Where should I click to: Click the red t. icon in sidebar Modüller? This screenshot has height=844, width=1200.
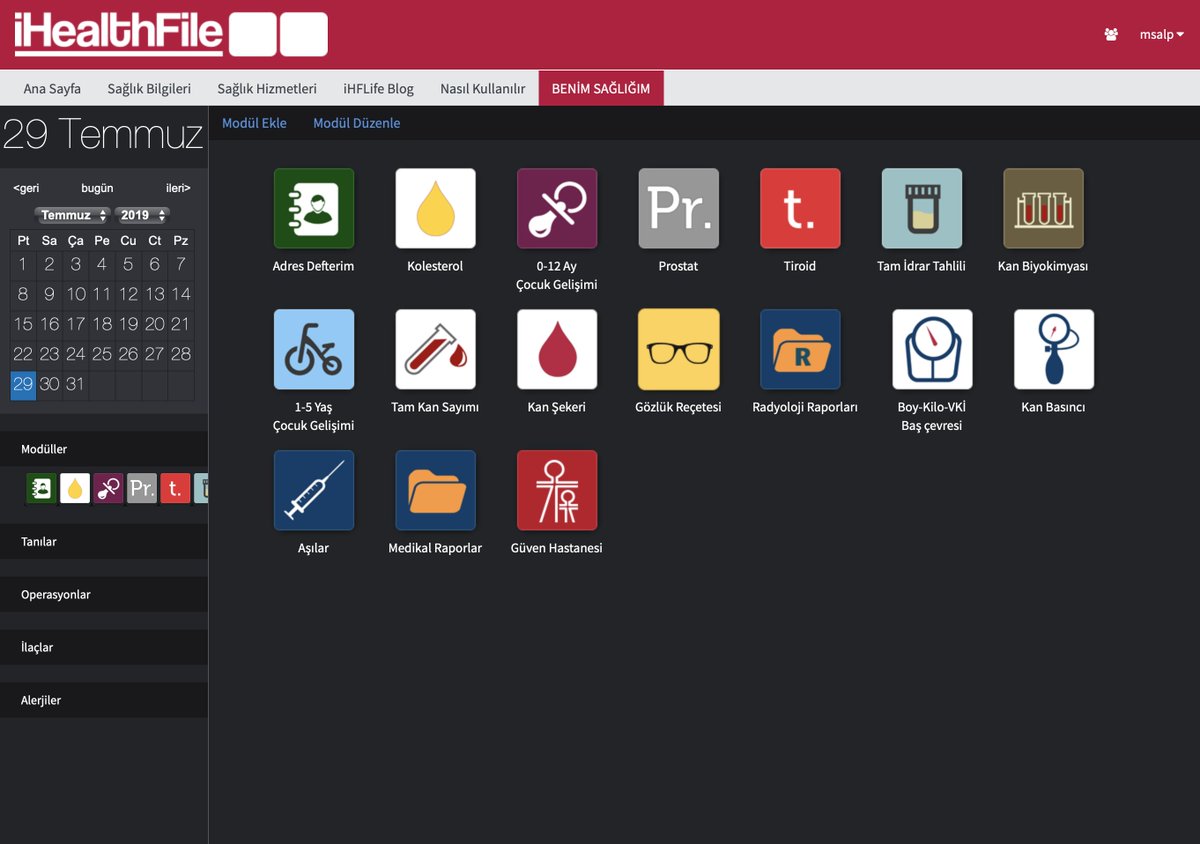click(x=175, y=488)
